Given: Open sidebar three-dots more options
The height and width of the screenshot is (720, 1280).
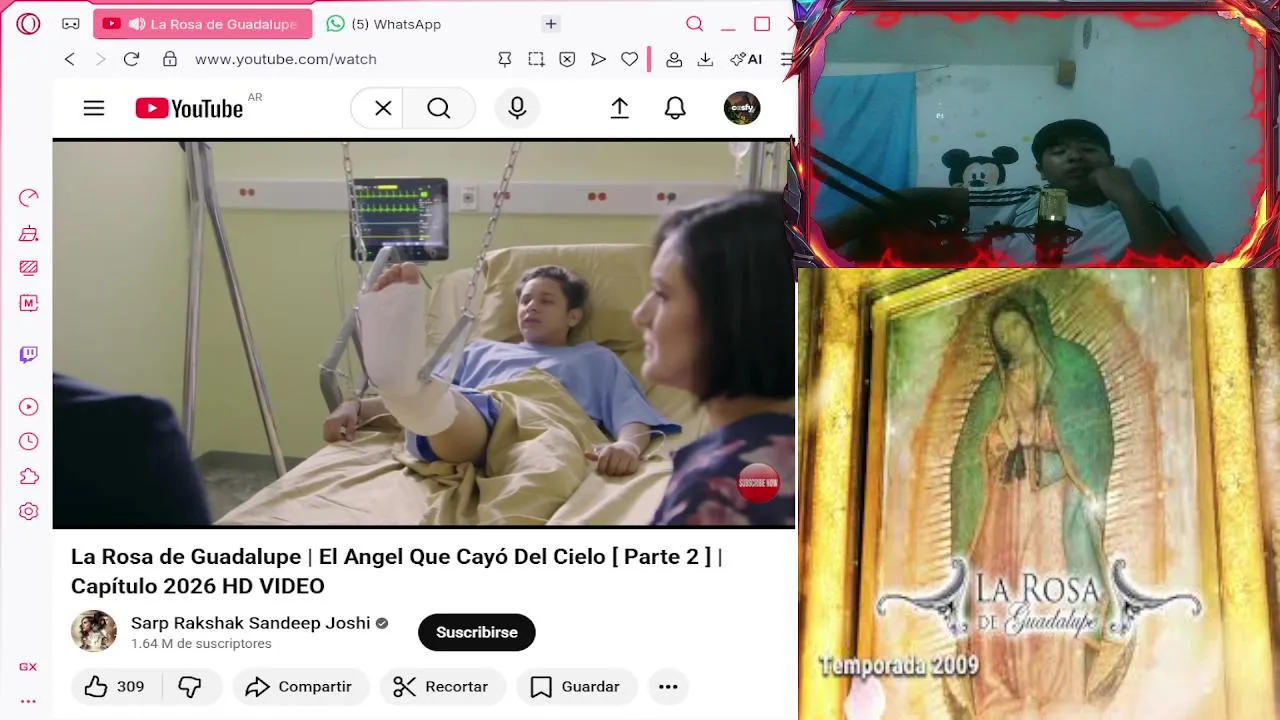Looking at the screenshot, I should click(28, 702).
